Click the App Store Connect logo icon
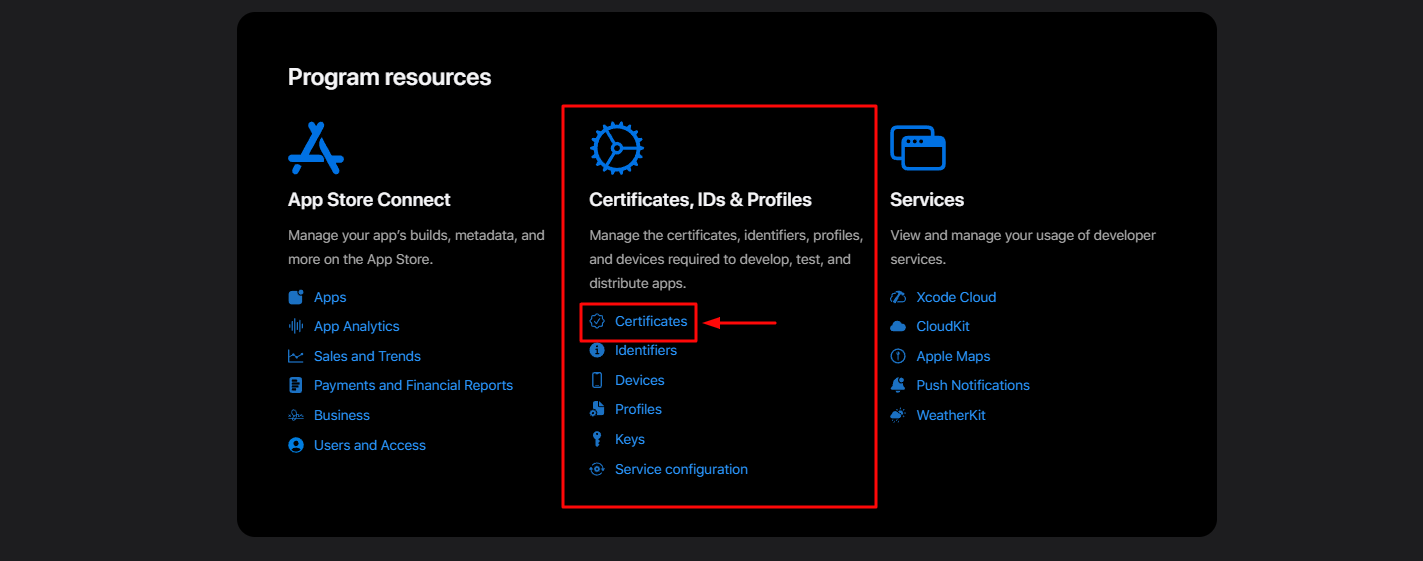1423x561 pixels. pos(316,147)
